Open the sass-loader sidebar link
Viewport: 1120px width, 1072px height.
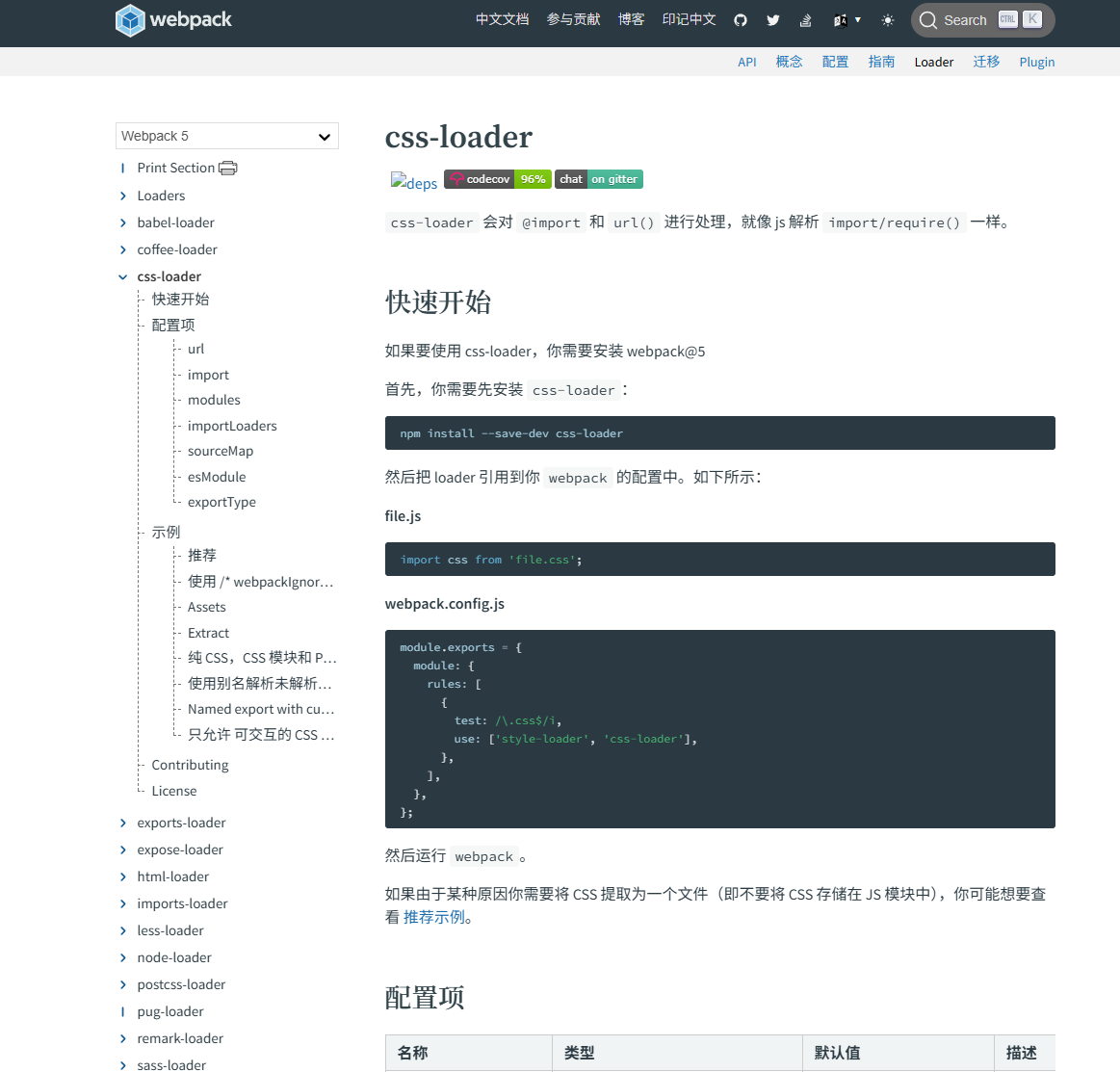171,1065
